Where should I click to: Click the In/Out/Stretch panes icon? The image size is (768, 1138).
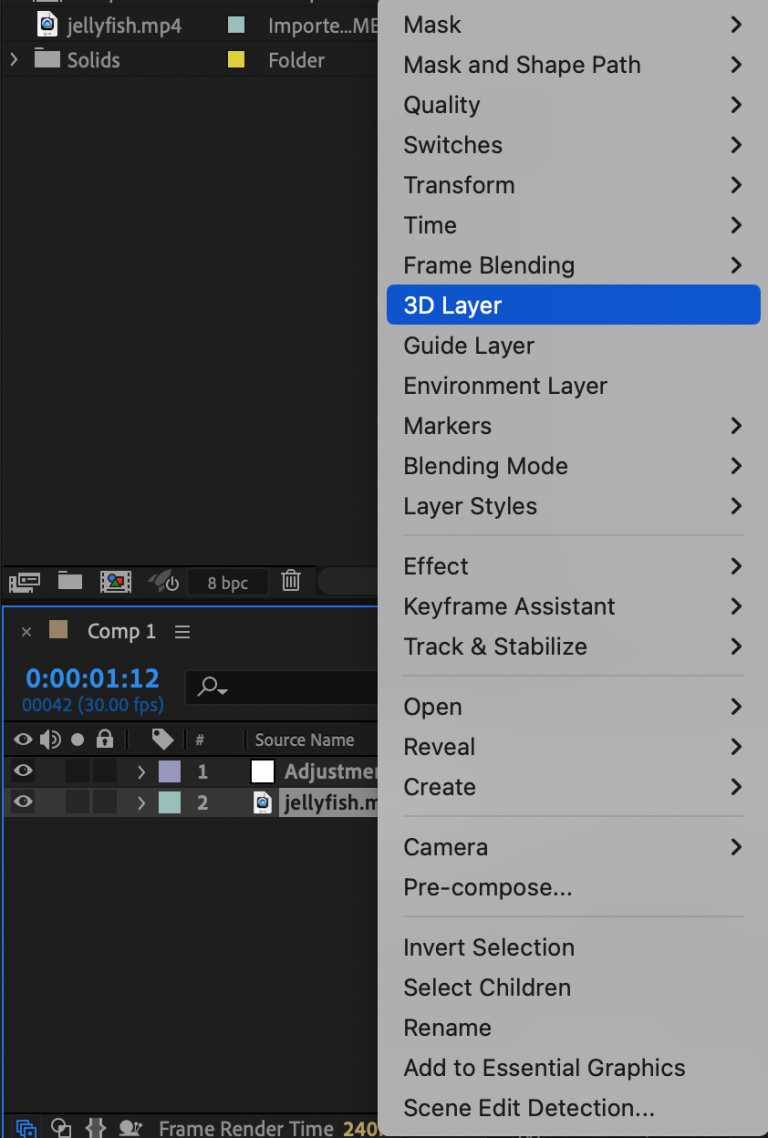[x=95, y=1127]
